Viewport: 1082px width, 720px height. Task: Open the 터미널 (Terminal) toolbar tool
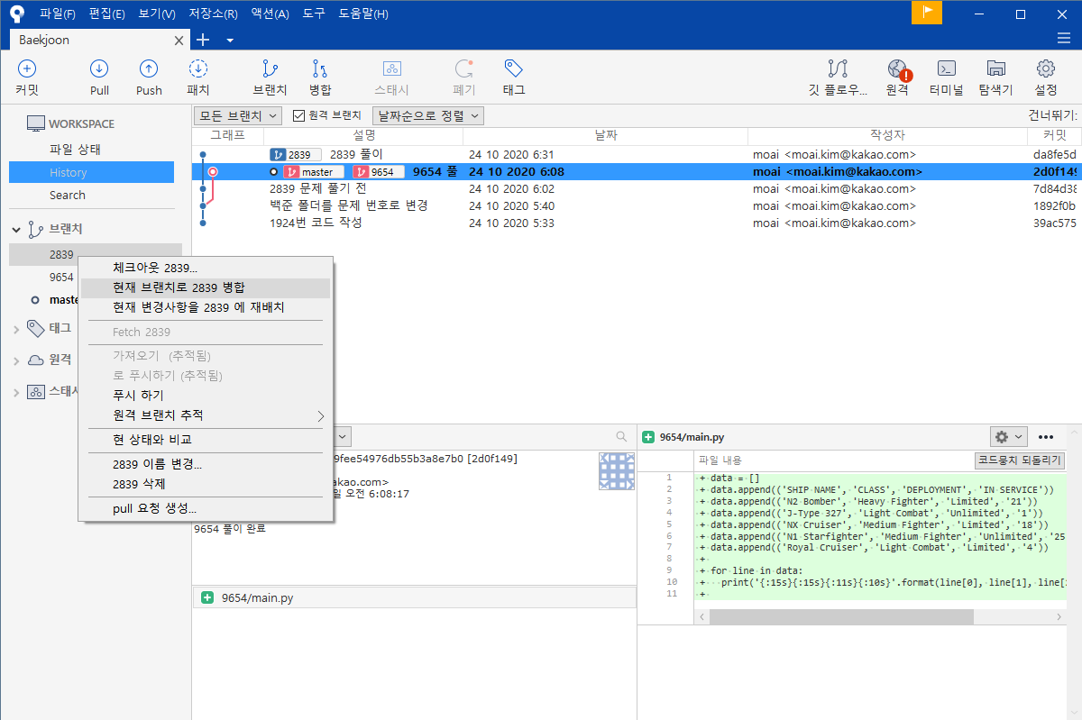(x=946, y=77)
